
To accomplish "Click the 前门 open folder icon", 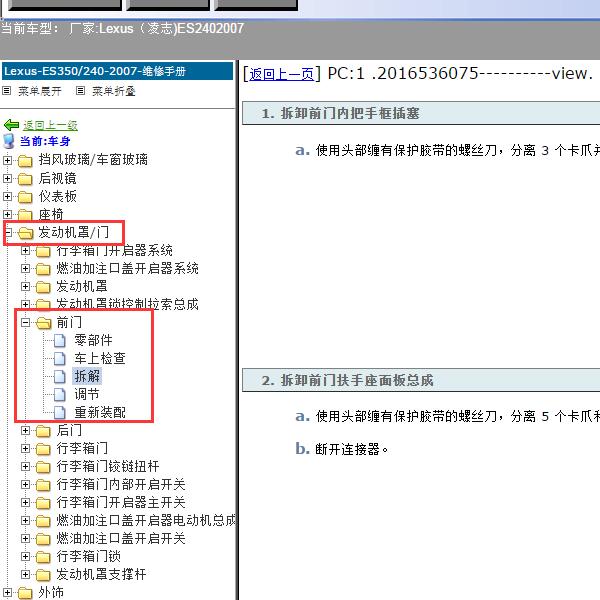I will [x=44, y=323].
